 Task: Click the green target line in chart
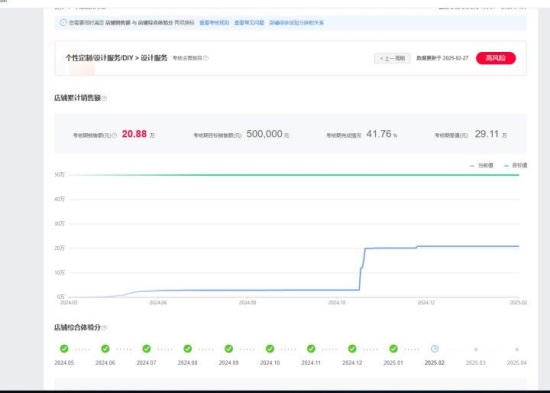pyautogui.click(x=294, y=175)
